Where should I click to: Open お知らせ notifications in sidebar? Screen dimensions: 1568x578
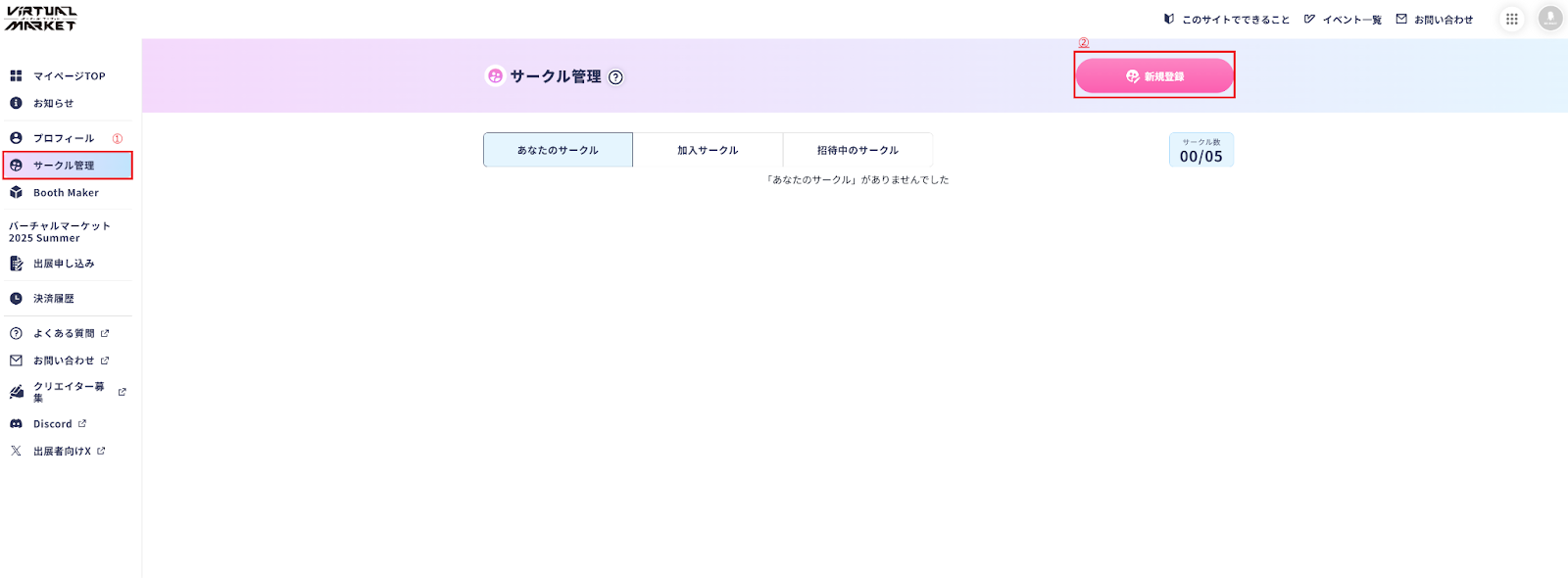pyautogui.click(x=53, y=103)
